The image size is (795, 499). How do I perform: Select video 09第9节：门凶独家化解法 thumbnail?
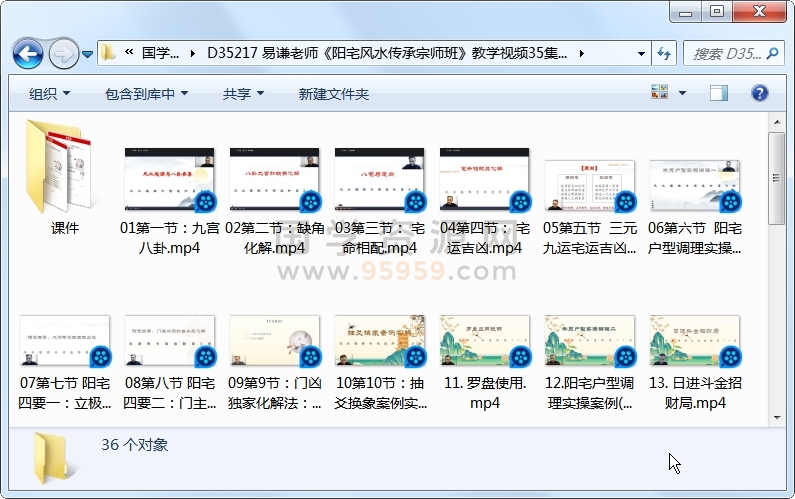click(274, 340)
